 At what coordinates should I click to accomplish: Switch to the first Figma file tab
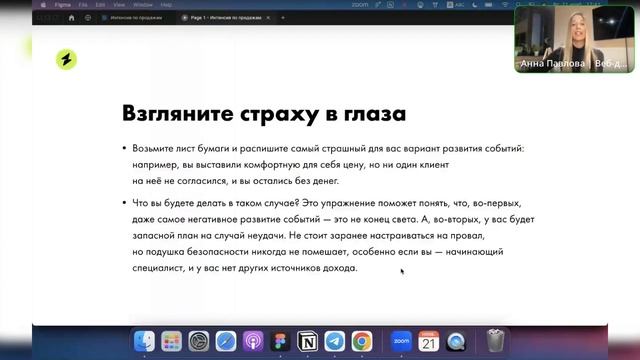click(132, 18)
